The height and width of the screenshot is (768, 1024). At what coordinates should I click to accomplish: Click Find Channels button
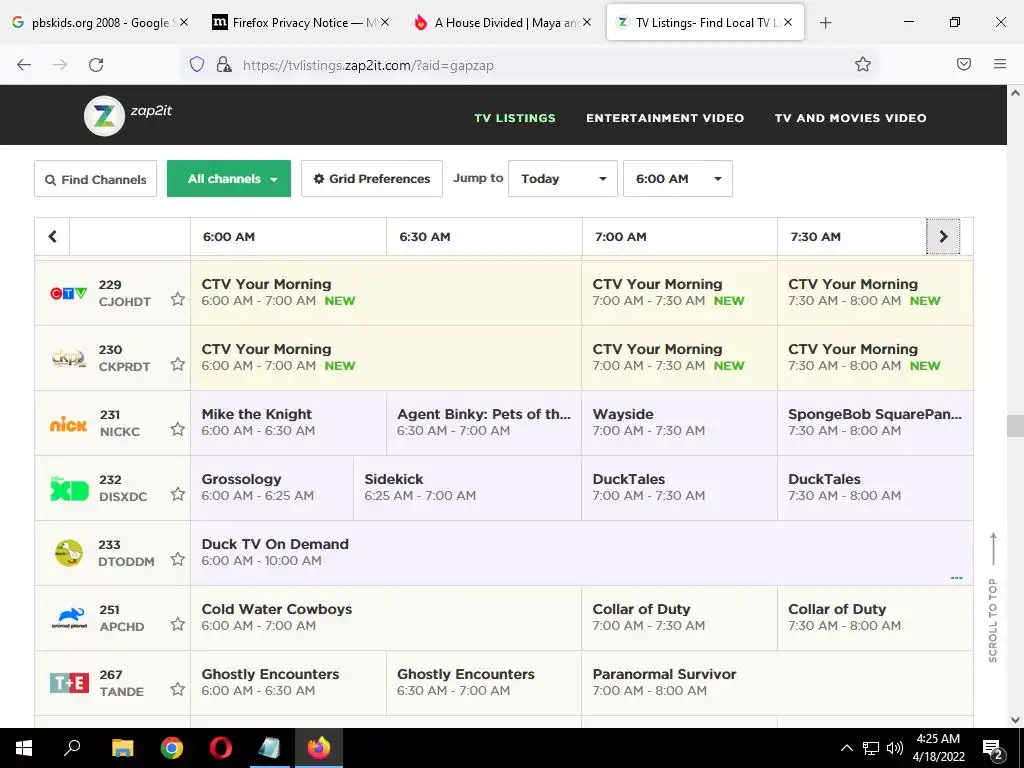pyautogui.click(x=95, y=179)
